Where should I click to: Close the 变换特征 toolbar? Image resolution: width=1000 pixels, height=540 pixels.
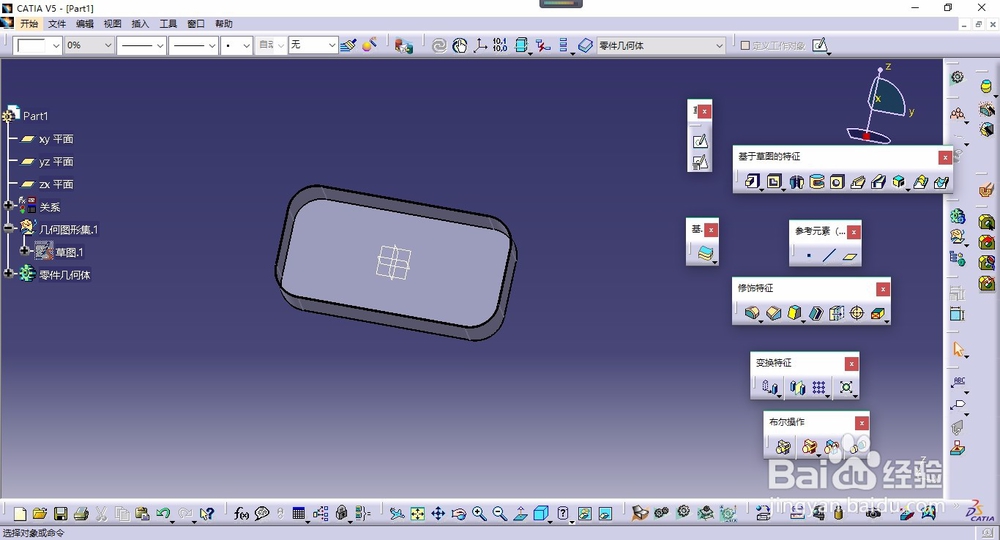coord(851,364)
